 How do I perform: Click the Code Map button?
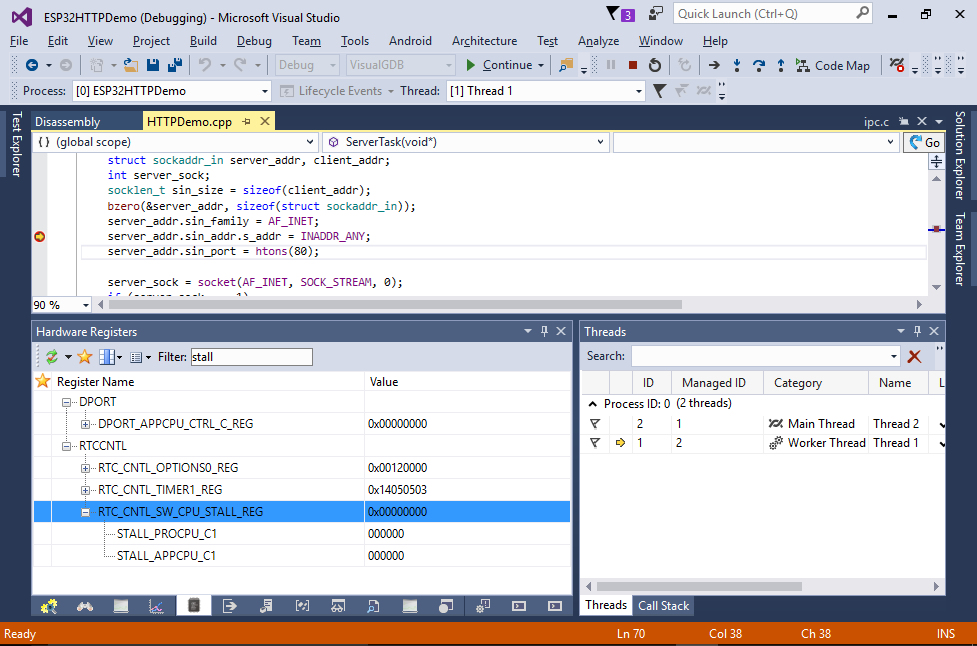(x=833, y=65)
